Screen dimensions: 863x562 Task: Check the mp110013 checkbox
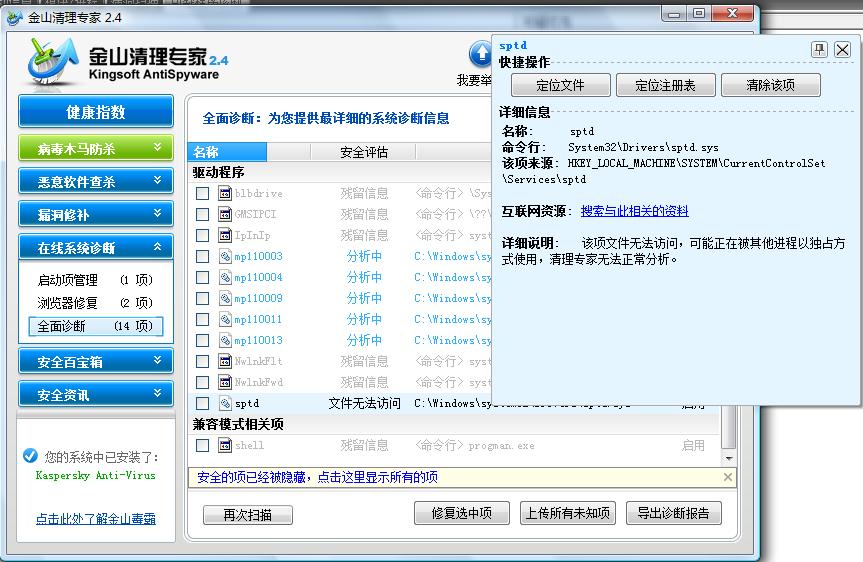[x=203, y=340]
